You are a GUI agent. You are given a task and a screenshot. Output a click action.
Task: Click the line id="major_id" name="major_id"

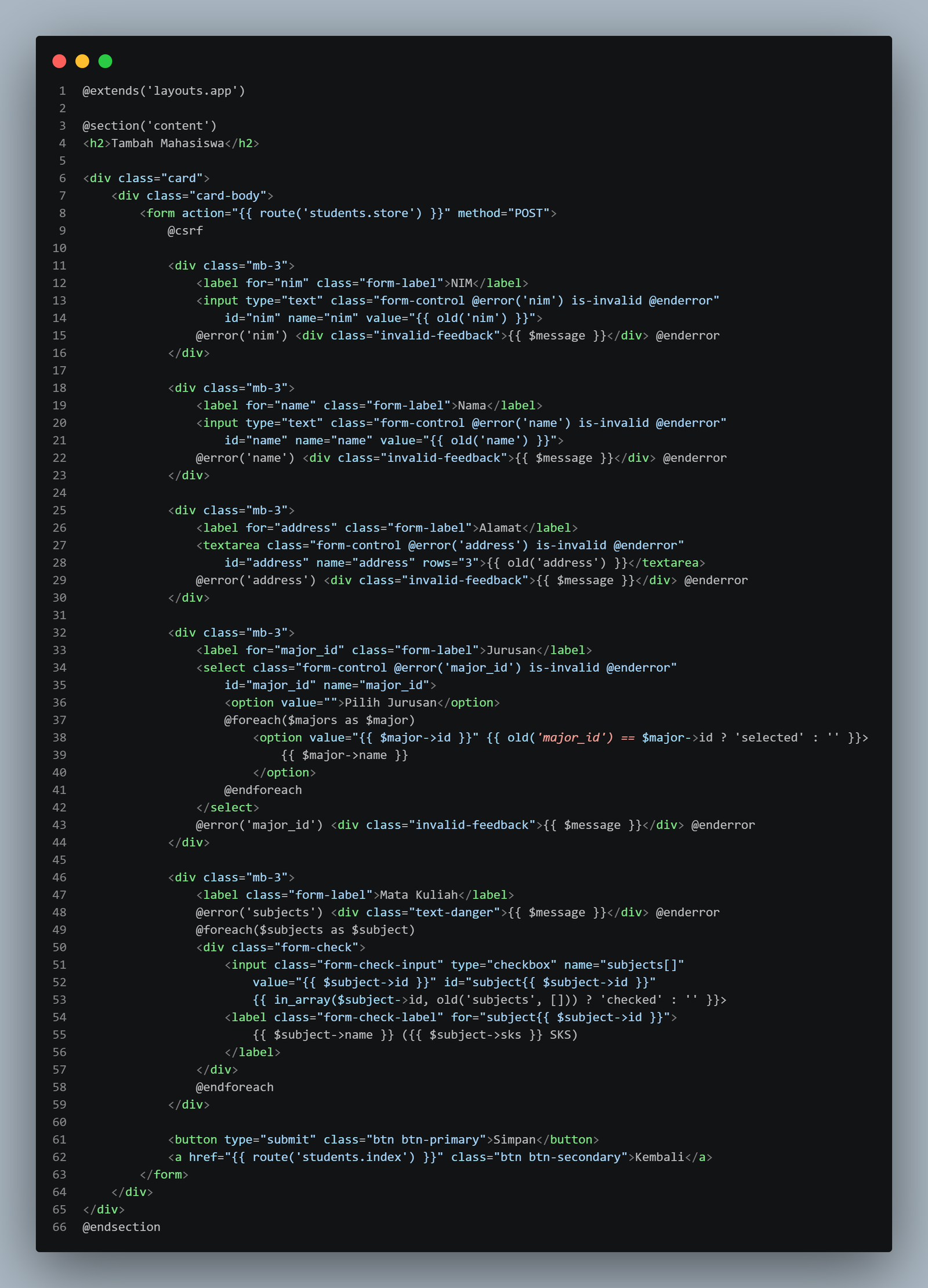coord(331,685)
